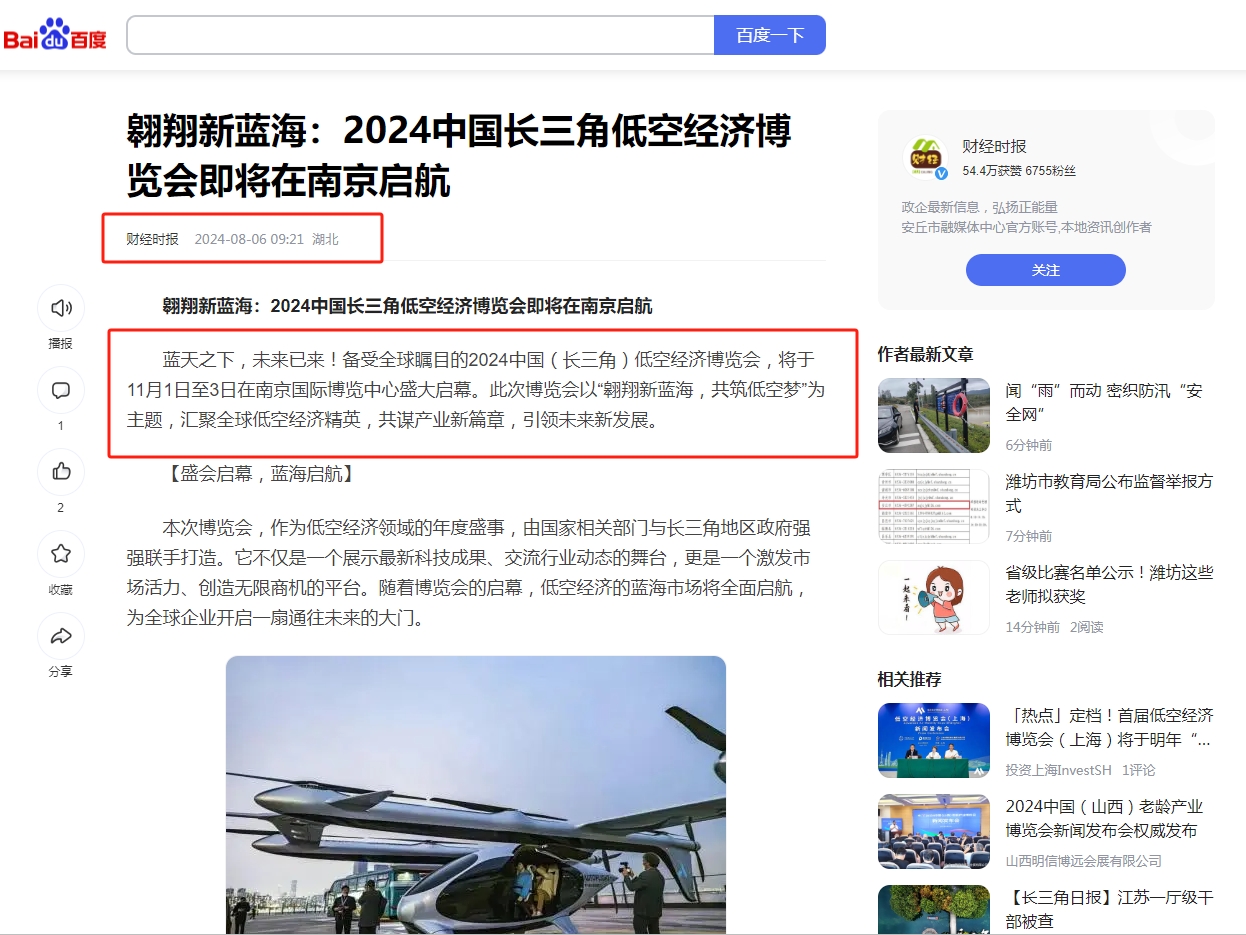Click the 长三角日报 江苏一厅级干部被查 link
Screen dimensions: 1246x935
coord(1109,909)
